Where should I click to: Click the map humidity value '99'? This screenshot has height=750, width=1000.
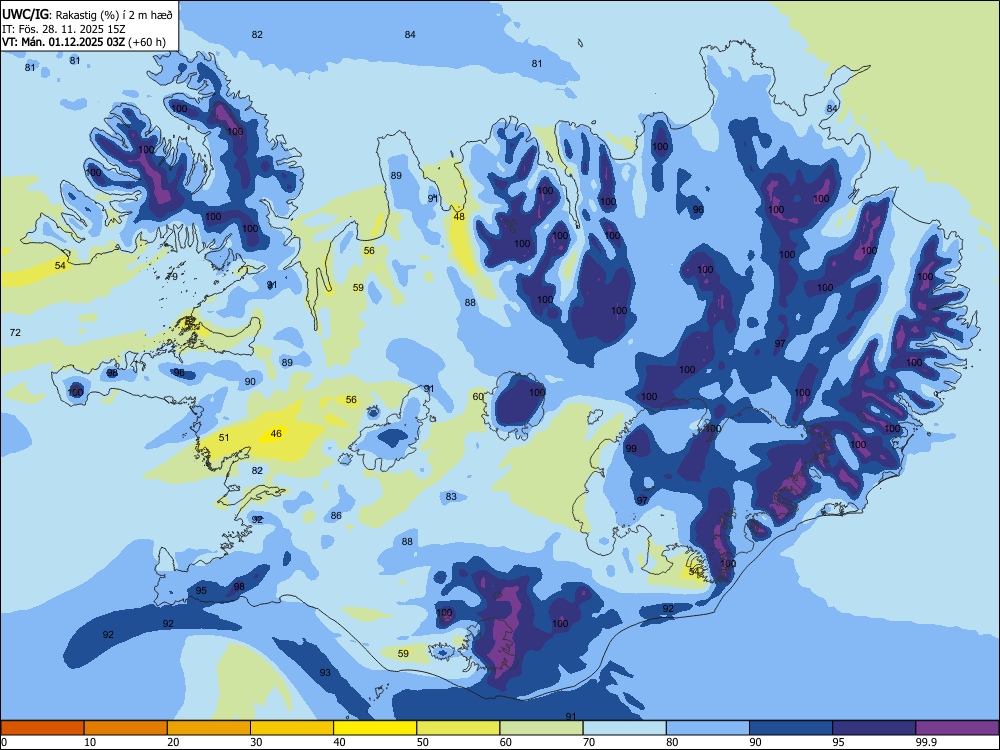tap(631, 448)
